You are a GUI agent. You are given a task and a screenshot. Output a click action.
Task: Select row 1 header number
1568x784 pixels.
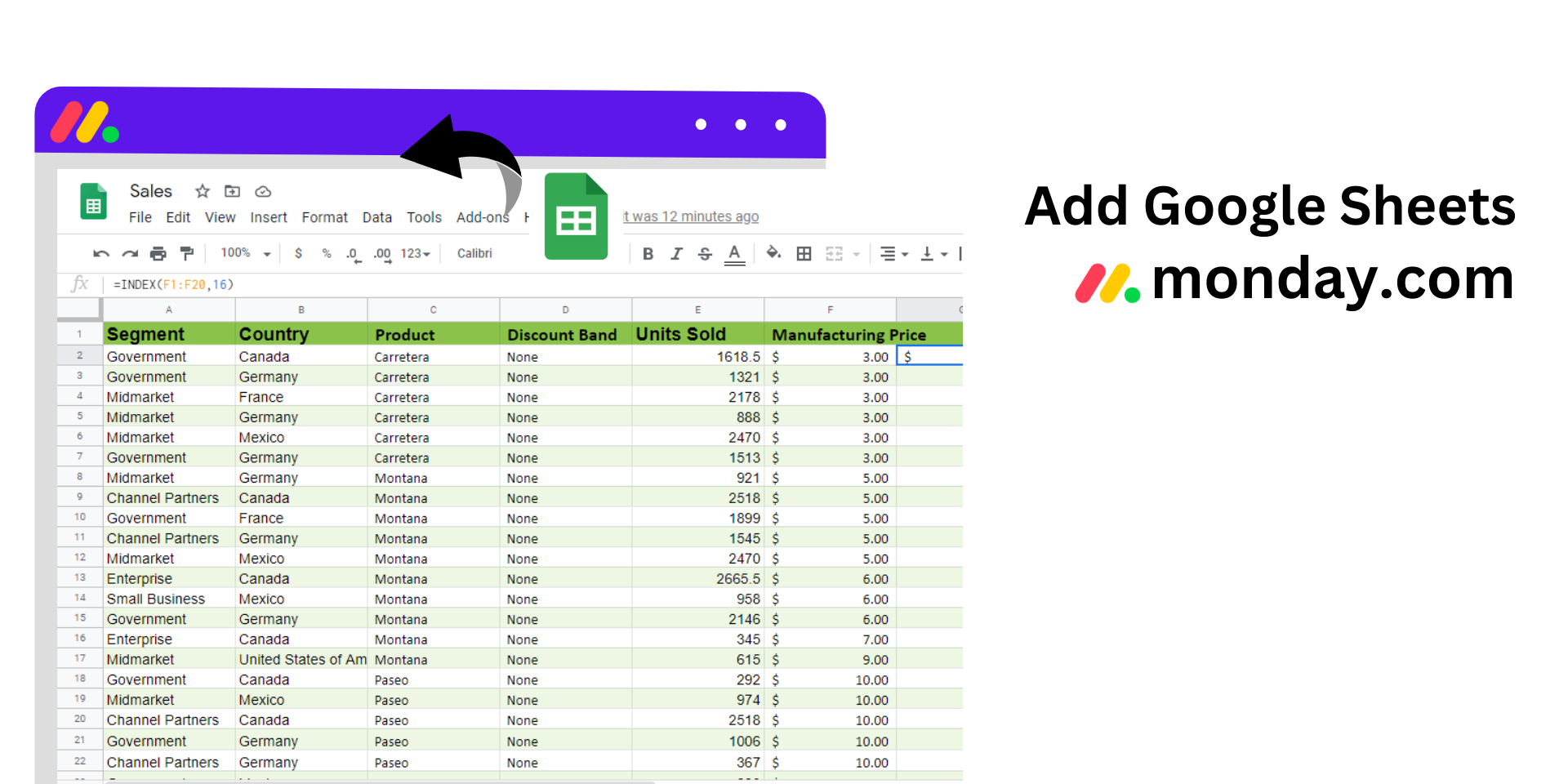(x=80, y=334)
